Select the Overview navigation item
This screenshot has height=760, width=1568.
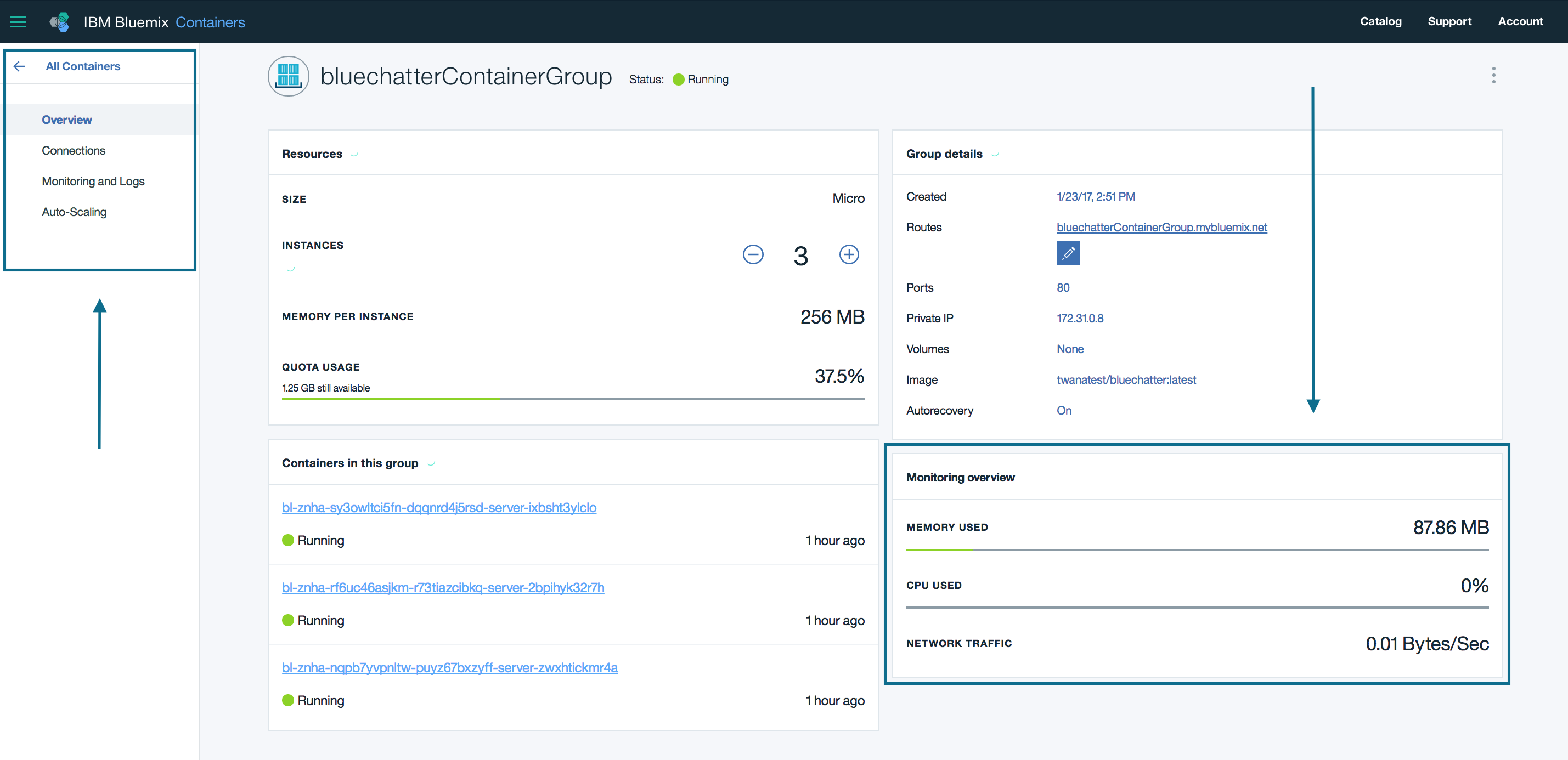pos(67,119)
